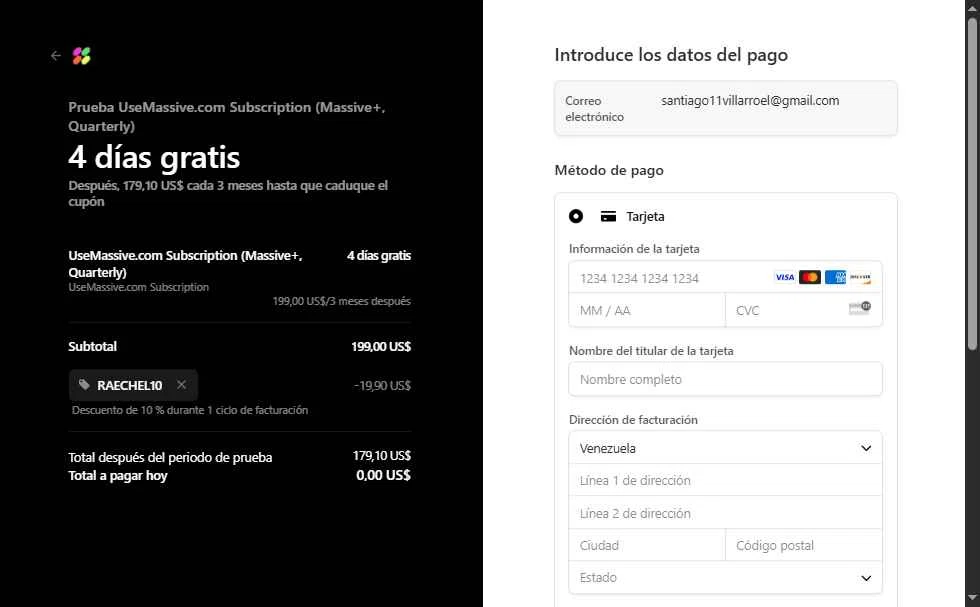This screenshot has height=607, width=980.
Task: Click the scrollbar down arrow
Action: [x=972, y=599]
